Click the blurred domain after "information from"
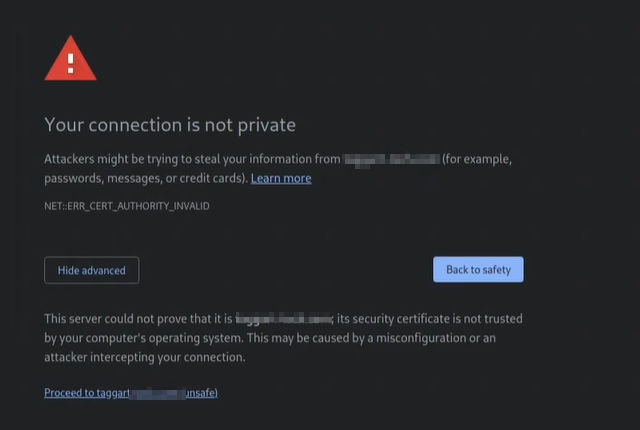The height and width of the screenshot is (430, 640). click(391, 159)
